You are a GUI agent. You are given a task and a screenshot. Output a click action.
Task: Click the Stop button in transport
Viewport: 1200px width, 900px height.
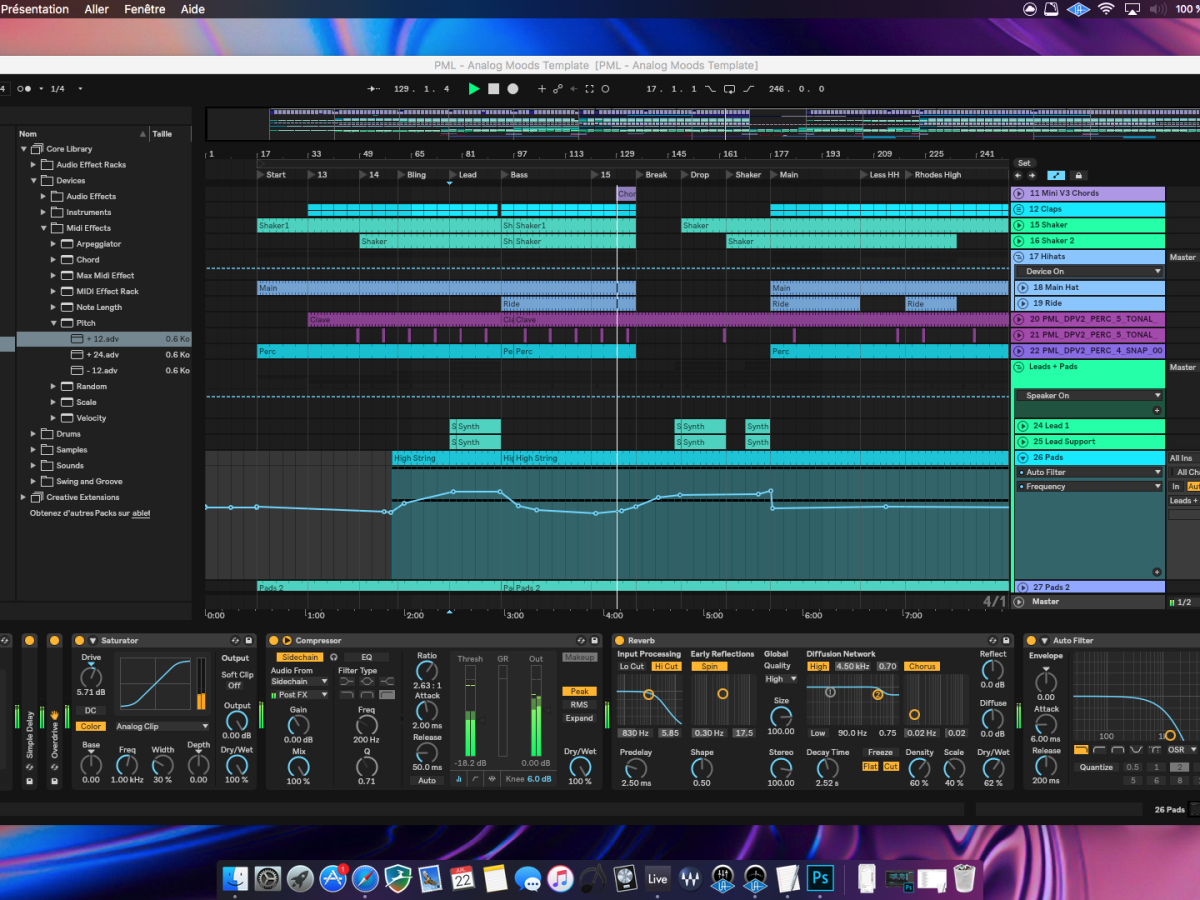pyautogui.click(x=493, y=89)
